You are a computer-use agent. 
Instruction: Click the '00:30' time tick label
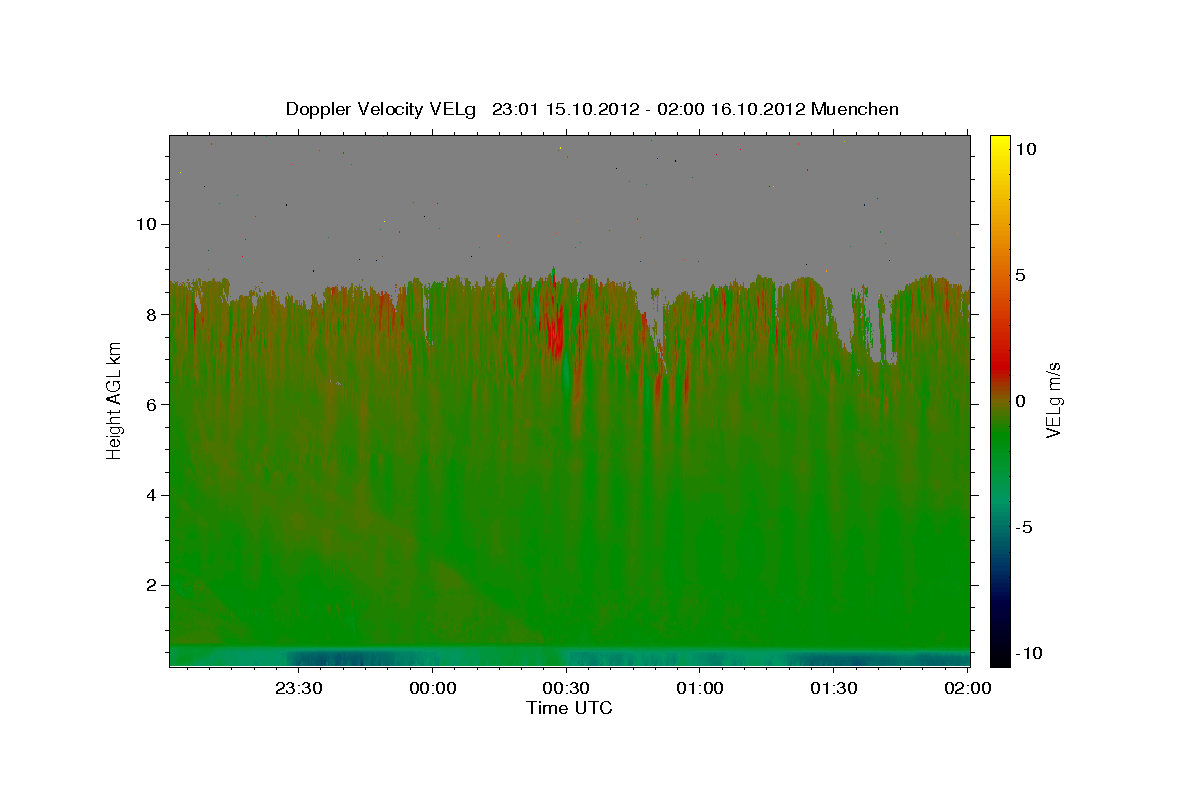tap(566, 689)
